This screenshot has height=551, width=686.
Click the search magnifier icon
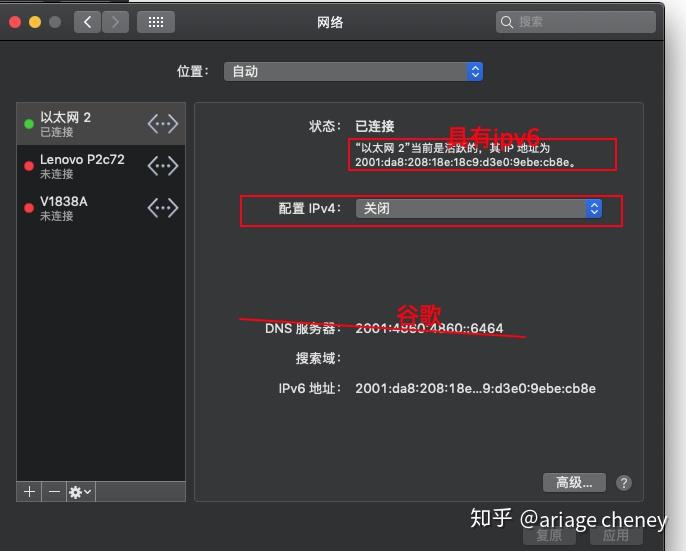tap(508, 21)
